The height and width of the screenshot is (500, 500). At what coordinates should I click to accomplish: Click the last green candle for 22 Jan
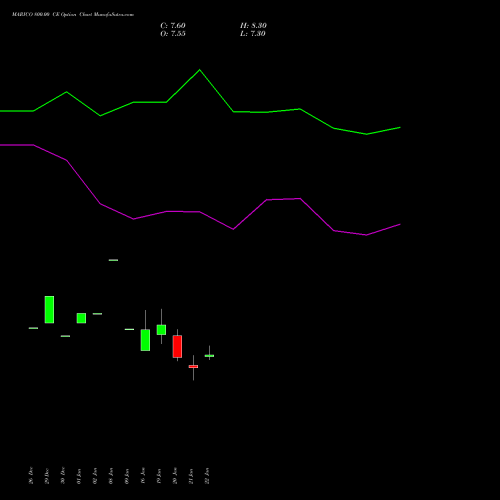tap(209, 356)
